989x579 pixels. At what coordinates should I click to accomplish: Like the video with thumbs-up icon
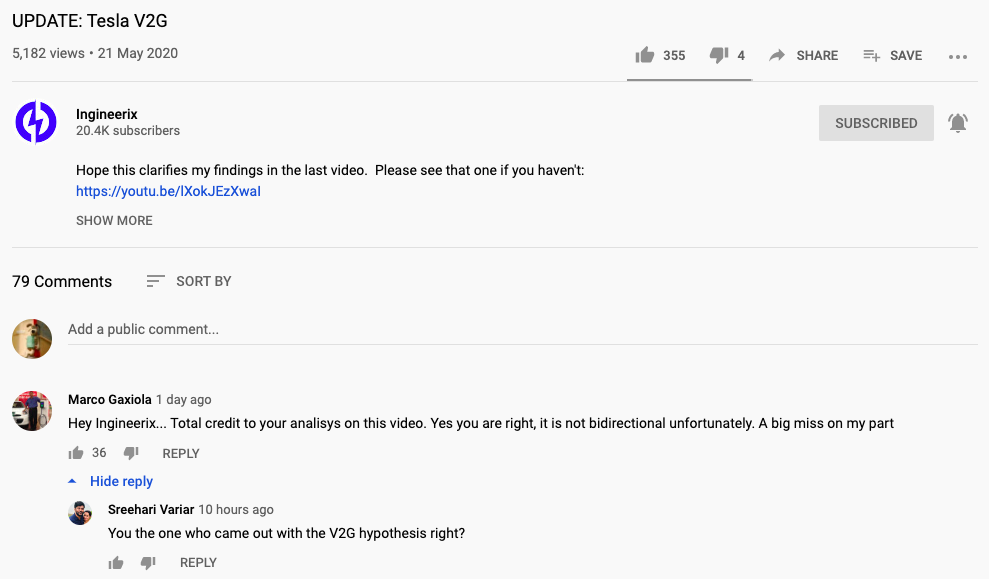click(645, 55)
